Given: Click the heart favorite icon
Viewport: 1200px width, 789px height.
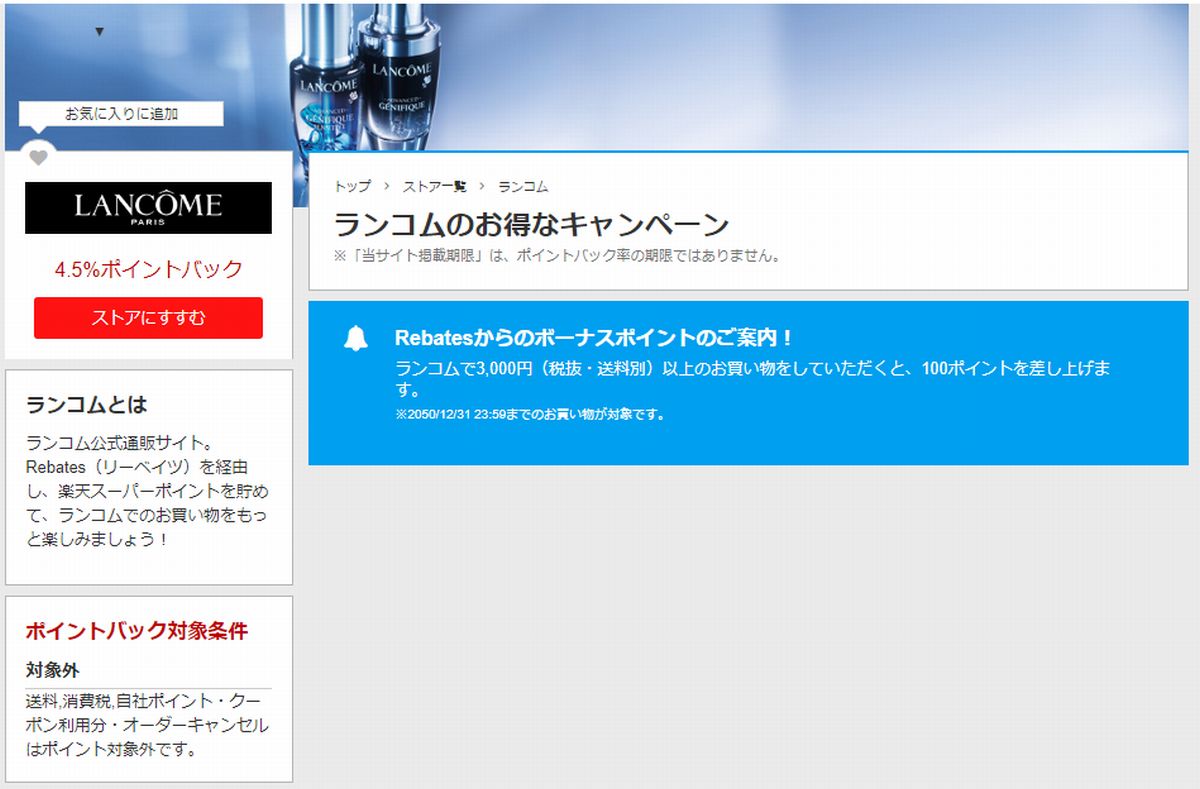Looking at the screenshot, I should (x=38, y=158).
